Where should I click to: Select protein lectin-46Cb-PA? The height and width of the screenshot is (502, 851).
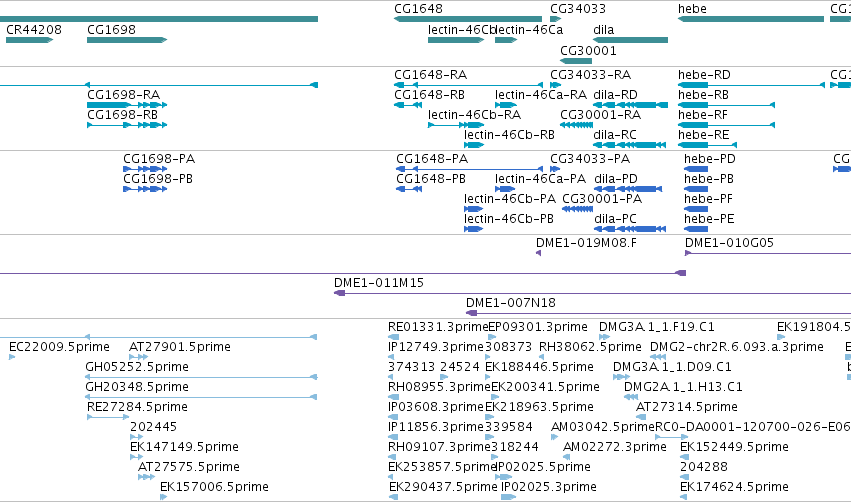click(473, 209)
